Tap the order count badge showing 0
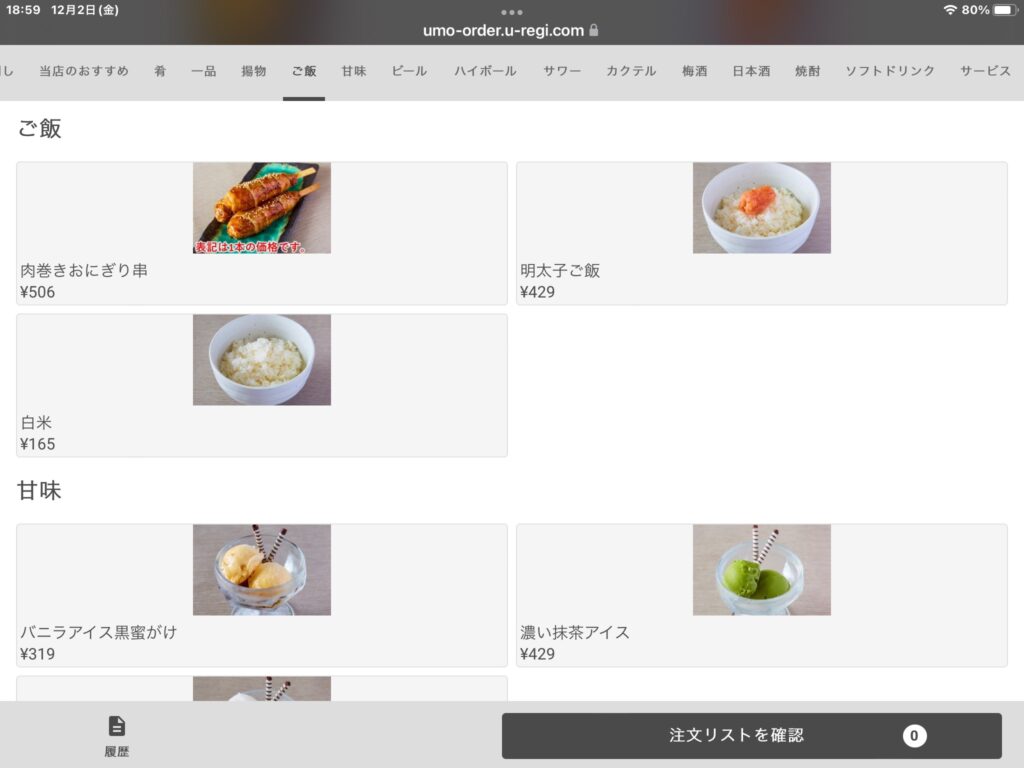Viewport: 1024px width, 768px height. [x=914, y=736]
